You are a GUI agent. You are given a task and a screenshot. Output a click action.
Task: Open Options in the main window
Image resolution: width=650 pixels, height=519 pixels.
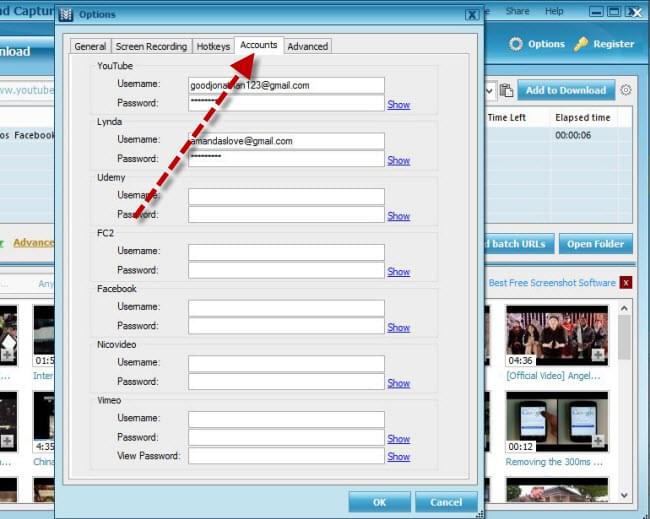click(537, 44)
